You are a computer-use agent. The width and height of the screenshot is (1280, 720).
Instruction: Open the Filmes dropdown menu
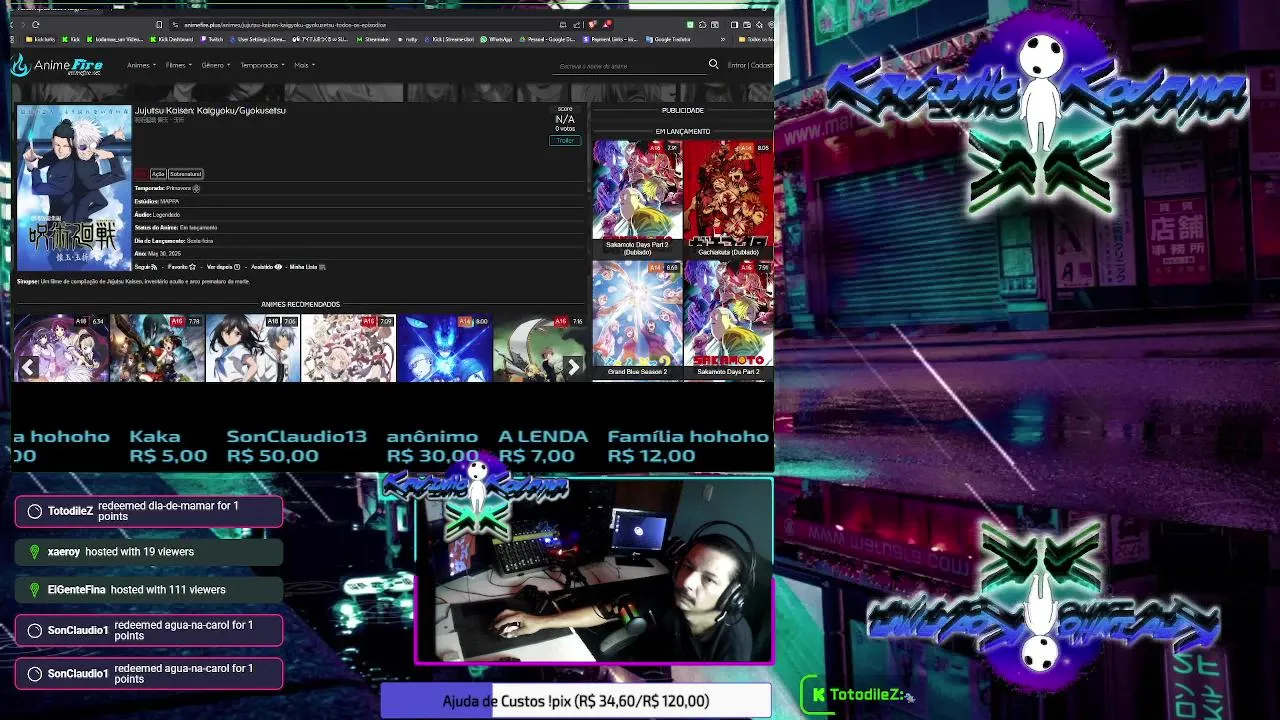(178, 65)
